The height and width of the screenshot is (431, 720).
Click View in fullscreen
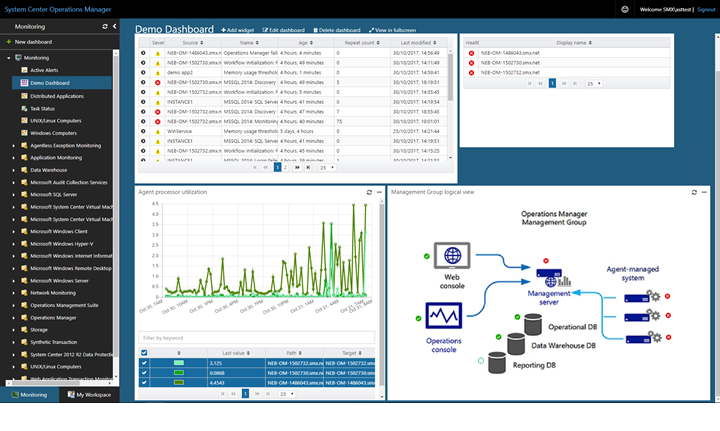[392, 30]
